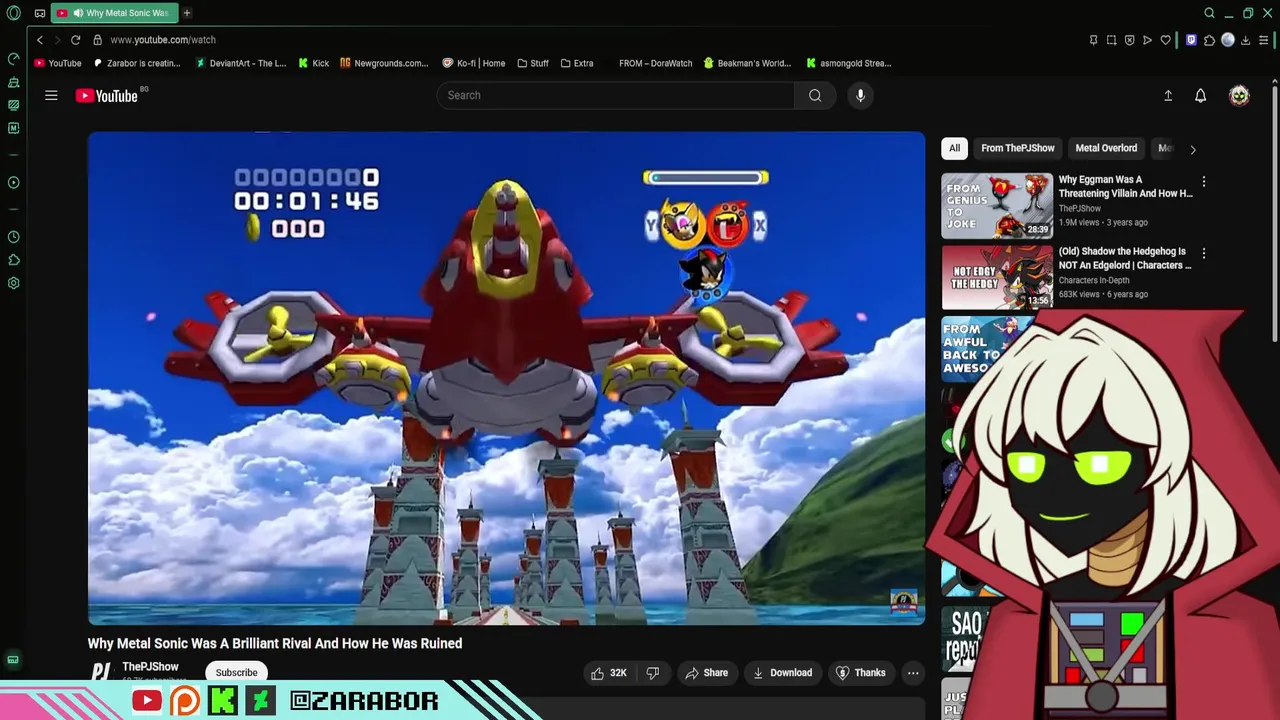Open the Easy Setup sliders icon
The height and width of the screenshot is (720, 1280).
1264,40
